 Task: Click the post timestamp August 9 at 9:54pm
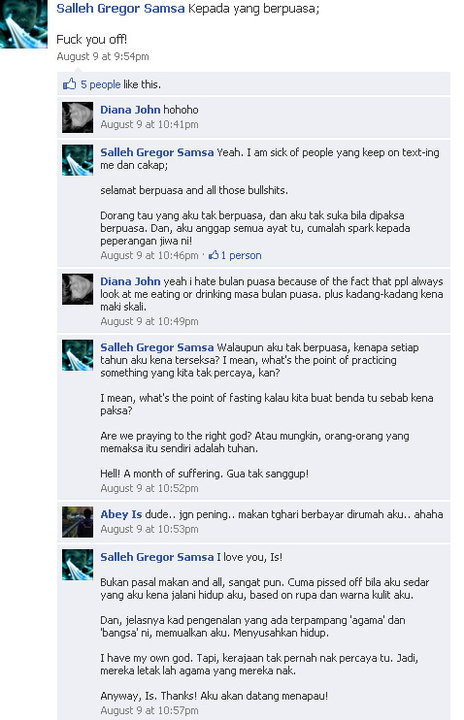coord(103,56)
